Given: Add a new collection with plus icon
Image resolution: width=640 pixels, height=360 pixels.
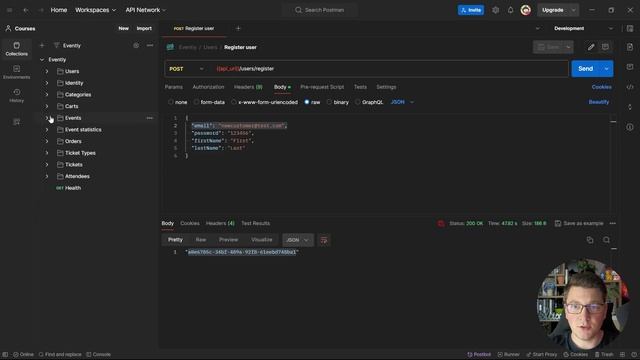Looking at the screenshot, I should coord(42,45).
